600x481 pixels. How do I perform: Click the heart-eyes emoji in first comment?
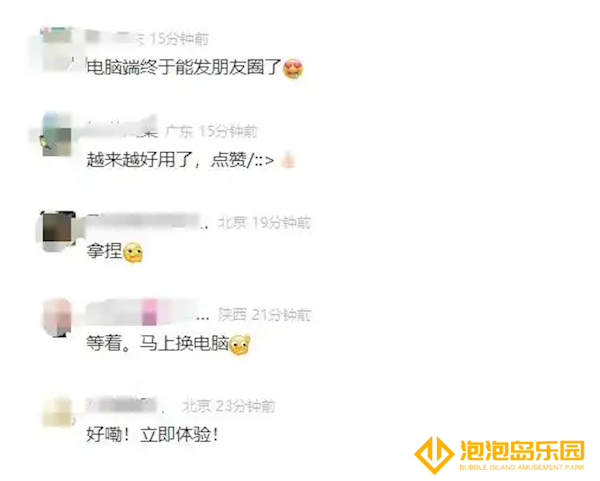[293, 69]
